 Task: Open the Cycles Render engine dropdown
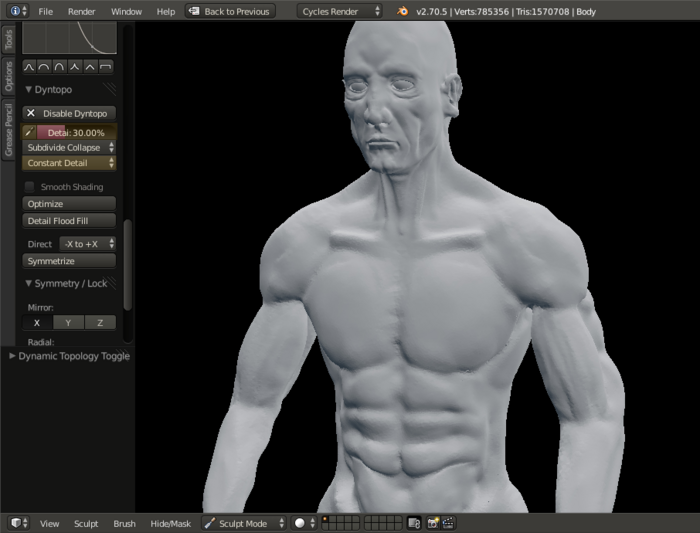click(x=341, y=11)
